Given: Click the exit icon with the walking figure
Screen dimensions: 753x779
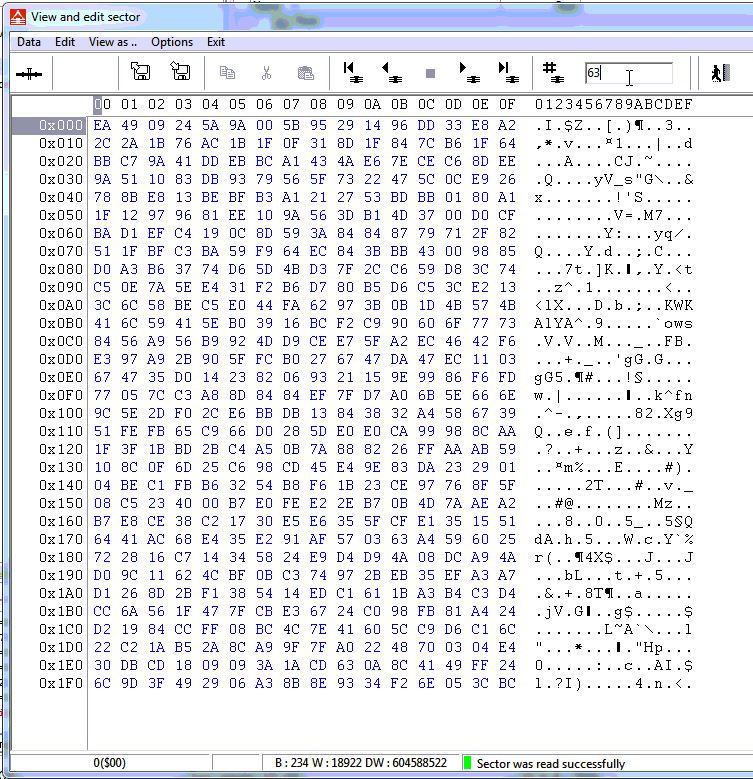Looking at the screenshot, I should [x=720, y=73].
